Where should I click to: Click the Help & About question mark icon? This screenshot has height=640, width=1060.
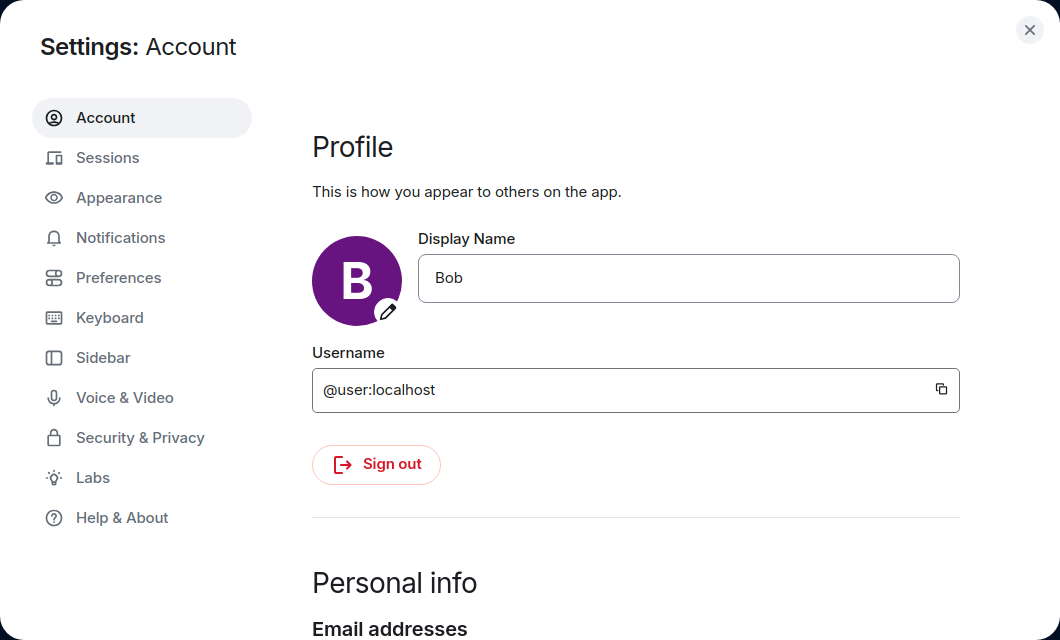point(54,518)
